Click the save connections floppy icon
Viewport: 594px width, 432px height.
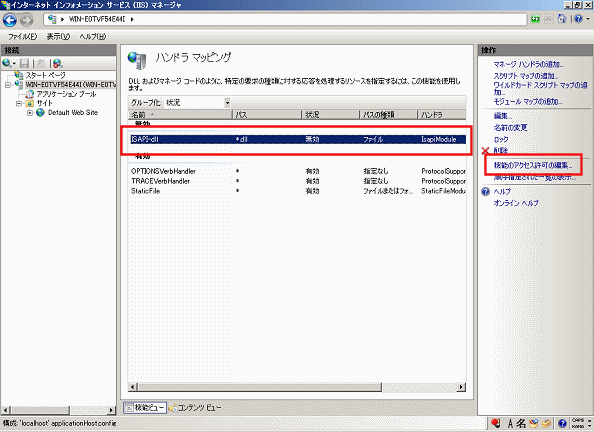(x=25, y=63)
